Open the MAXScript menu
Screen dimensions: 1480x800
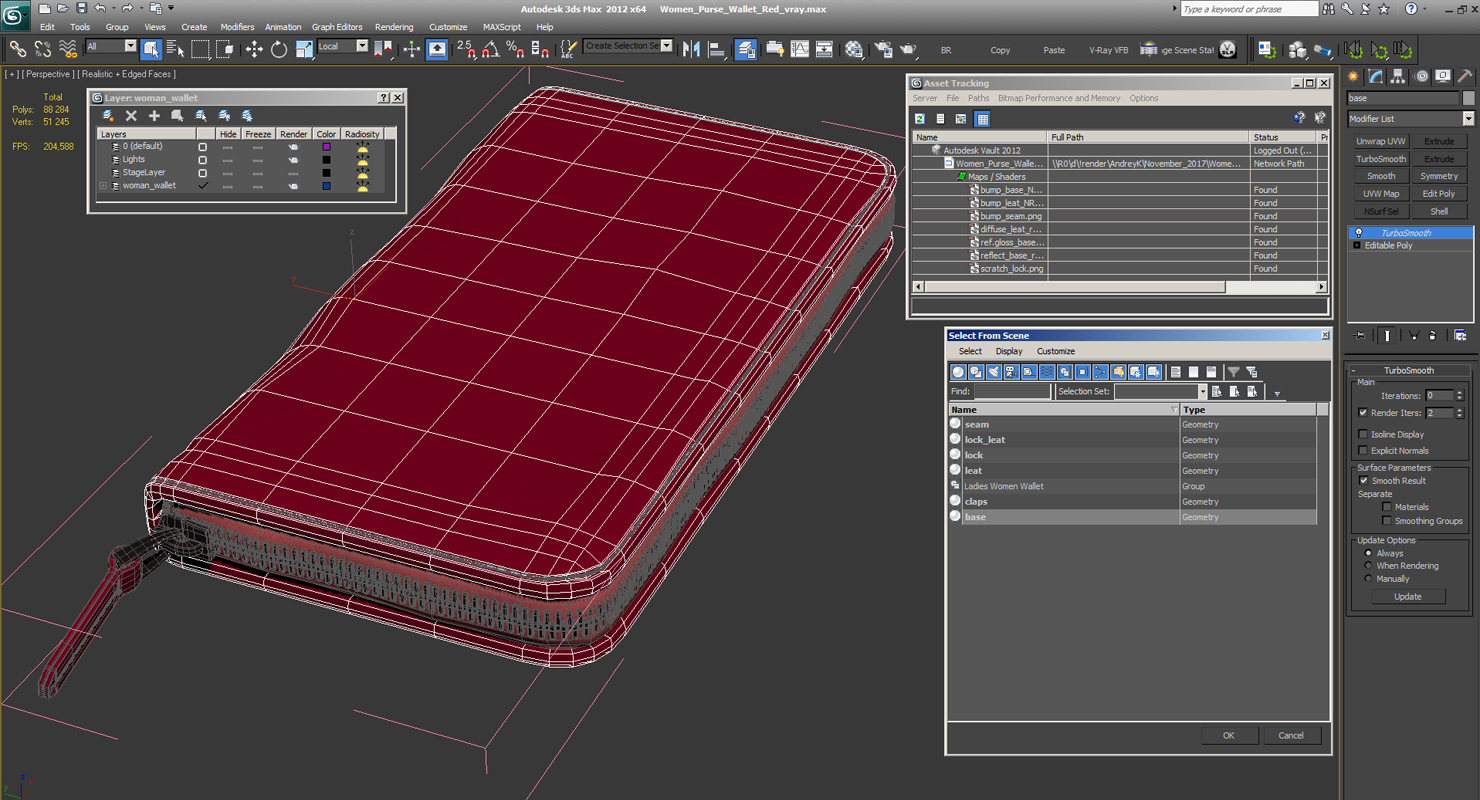click(x=501, y=27)
